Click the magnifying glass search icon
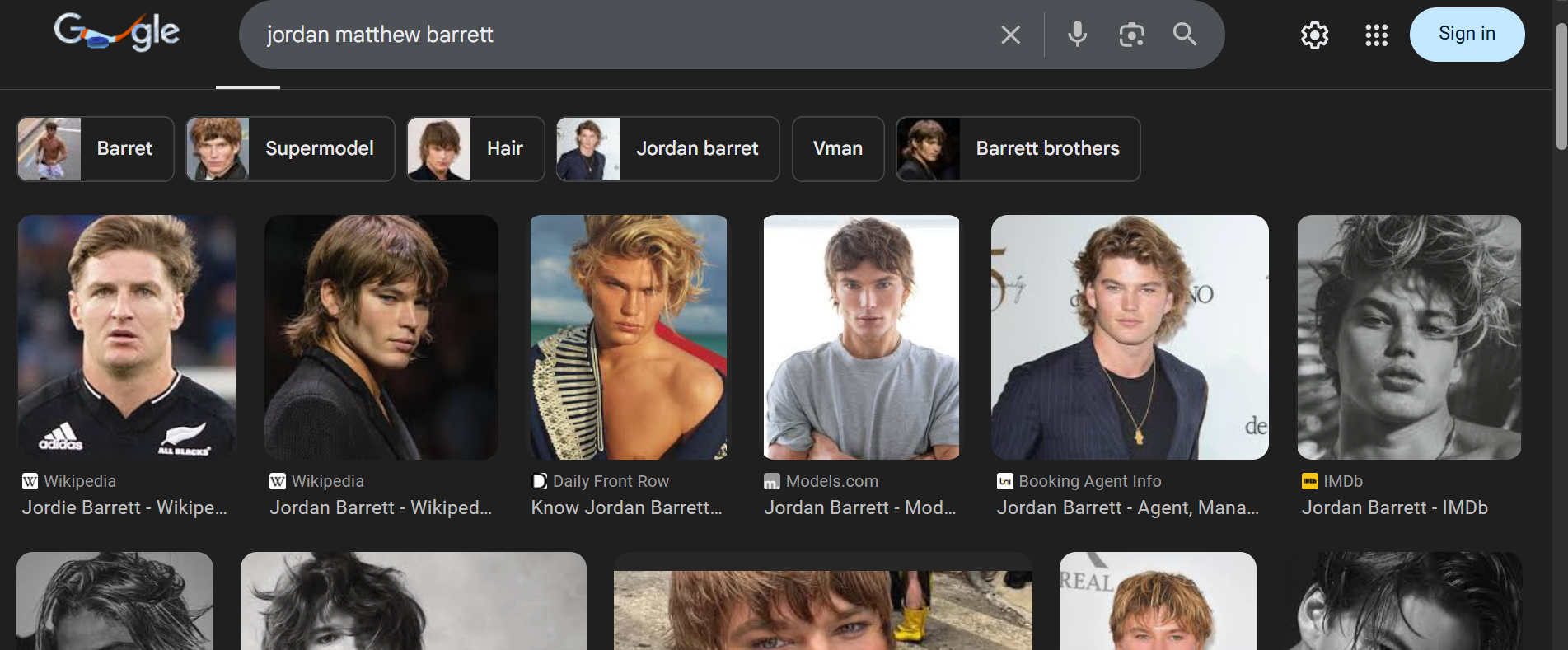Viewport: 1568px width, 650px height. [x=1185, y=35]
